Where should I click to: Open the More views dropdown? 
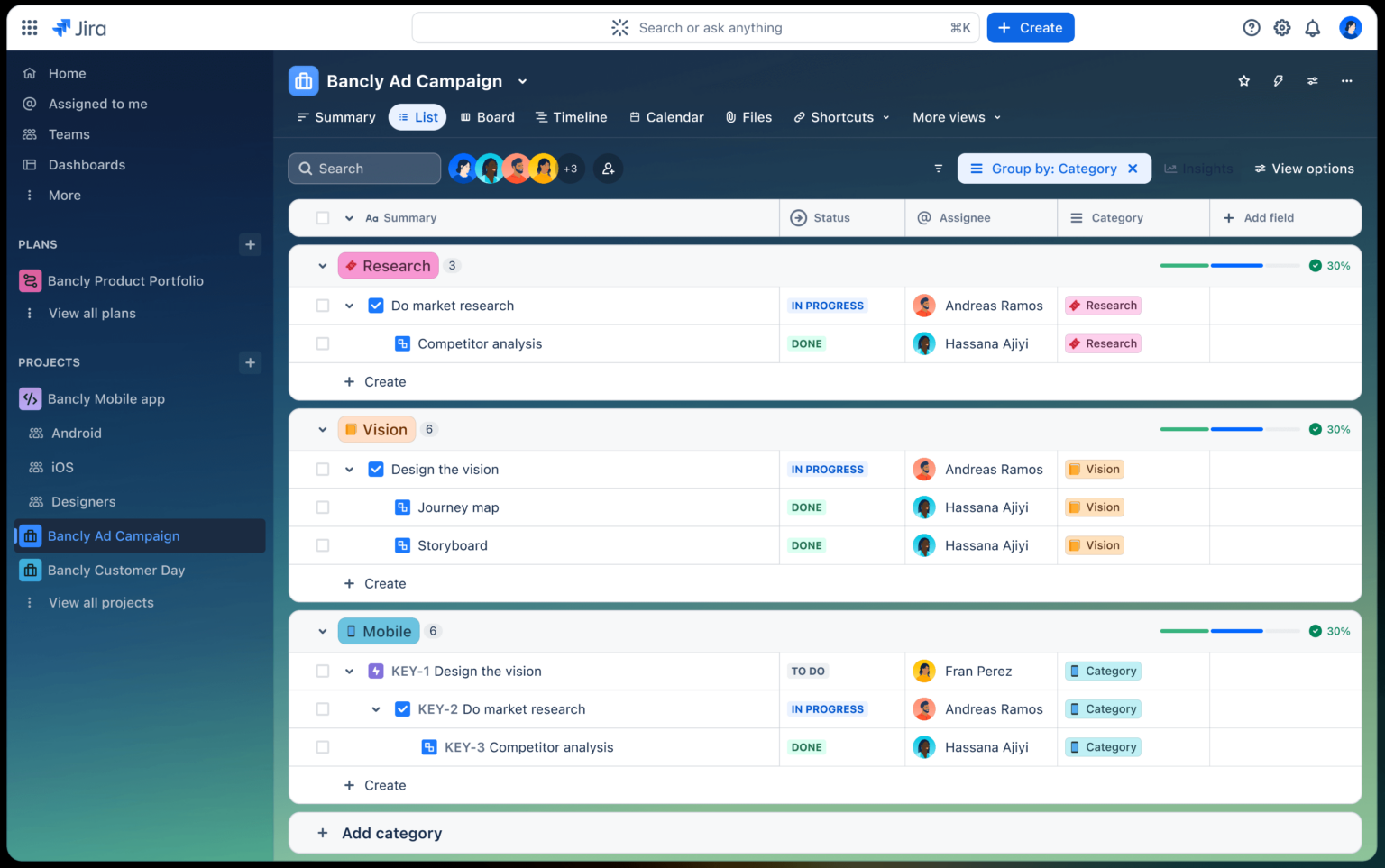point(955,117)
